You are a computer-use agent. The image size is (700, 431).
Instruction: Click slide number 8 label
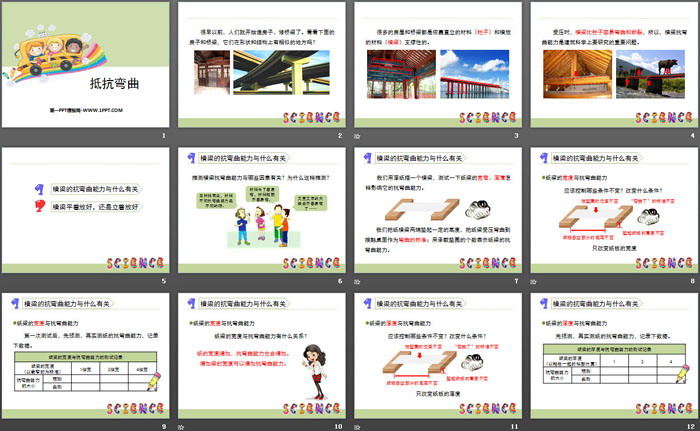tap(693, 281)
